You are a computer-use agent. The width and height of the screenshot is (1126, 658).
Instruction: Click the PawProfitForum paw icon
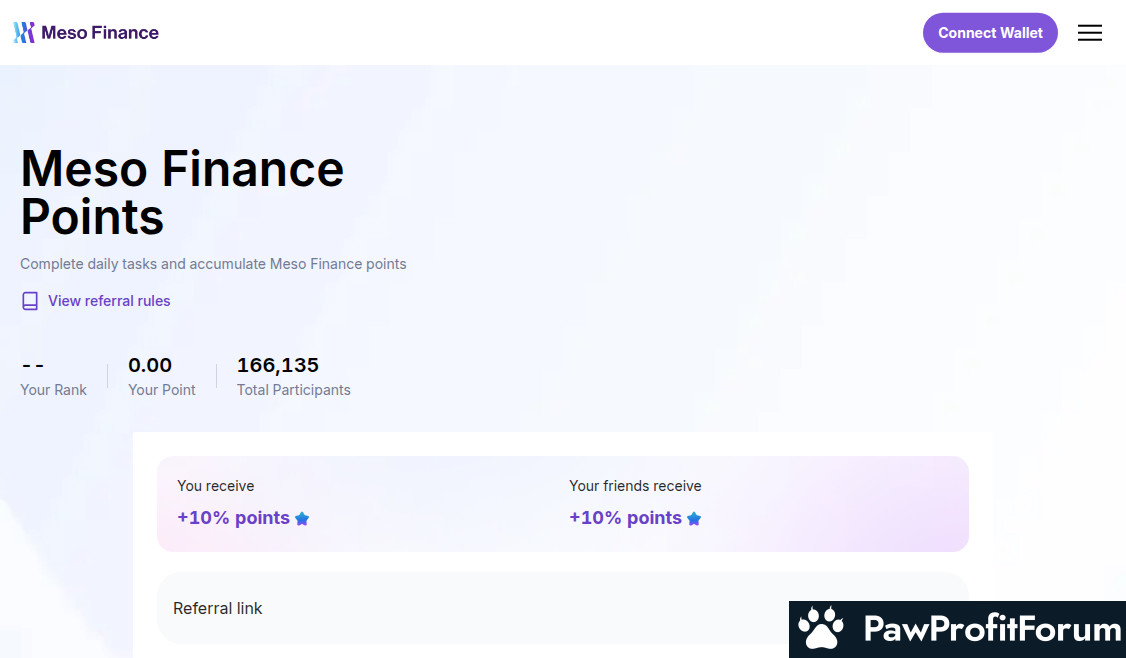(821, 628)
